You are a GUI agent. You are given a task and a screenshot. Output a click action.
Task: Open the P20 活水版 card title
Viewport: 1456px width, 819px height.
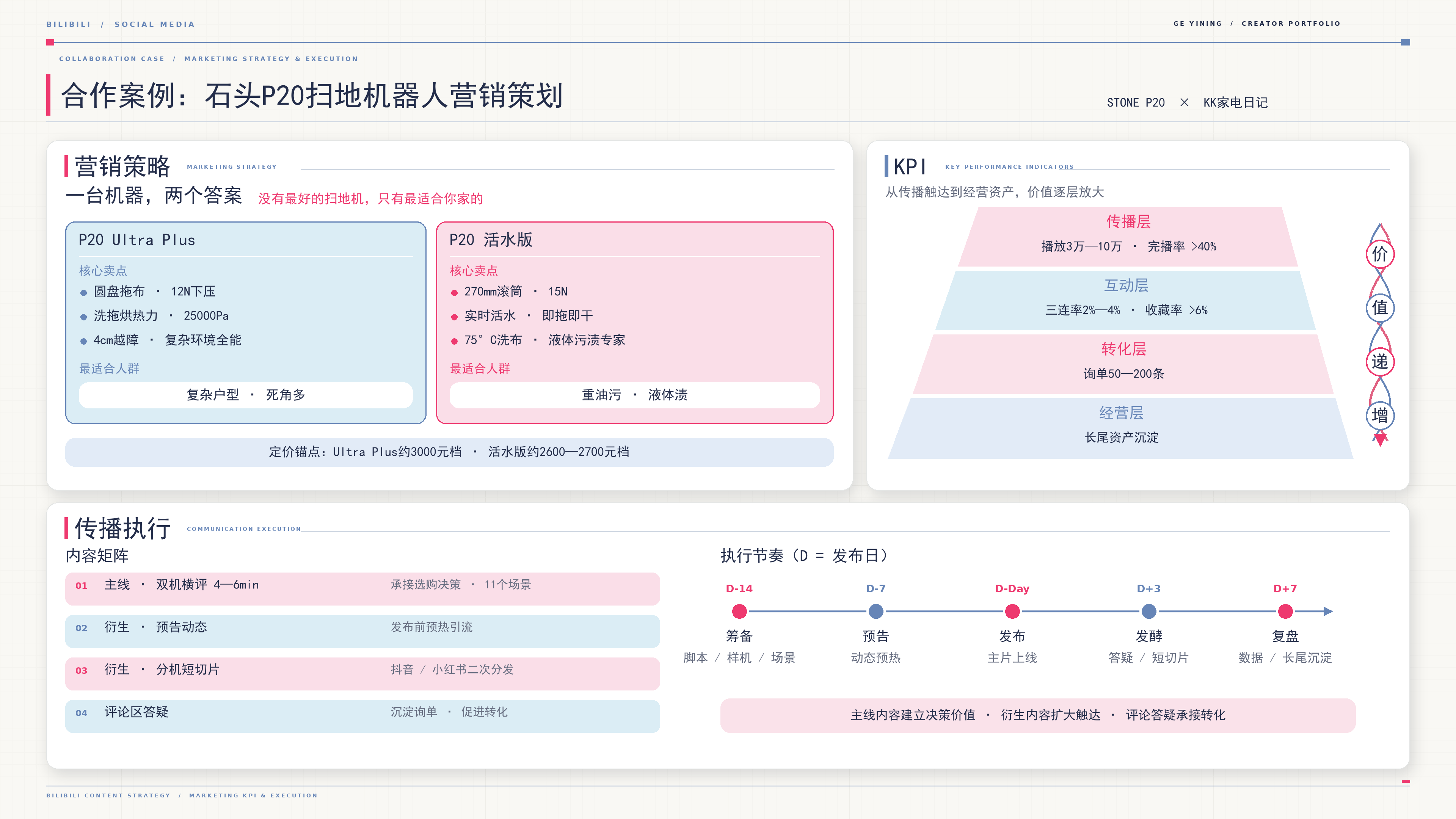coord(491,240)
